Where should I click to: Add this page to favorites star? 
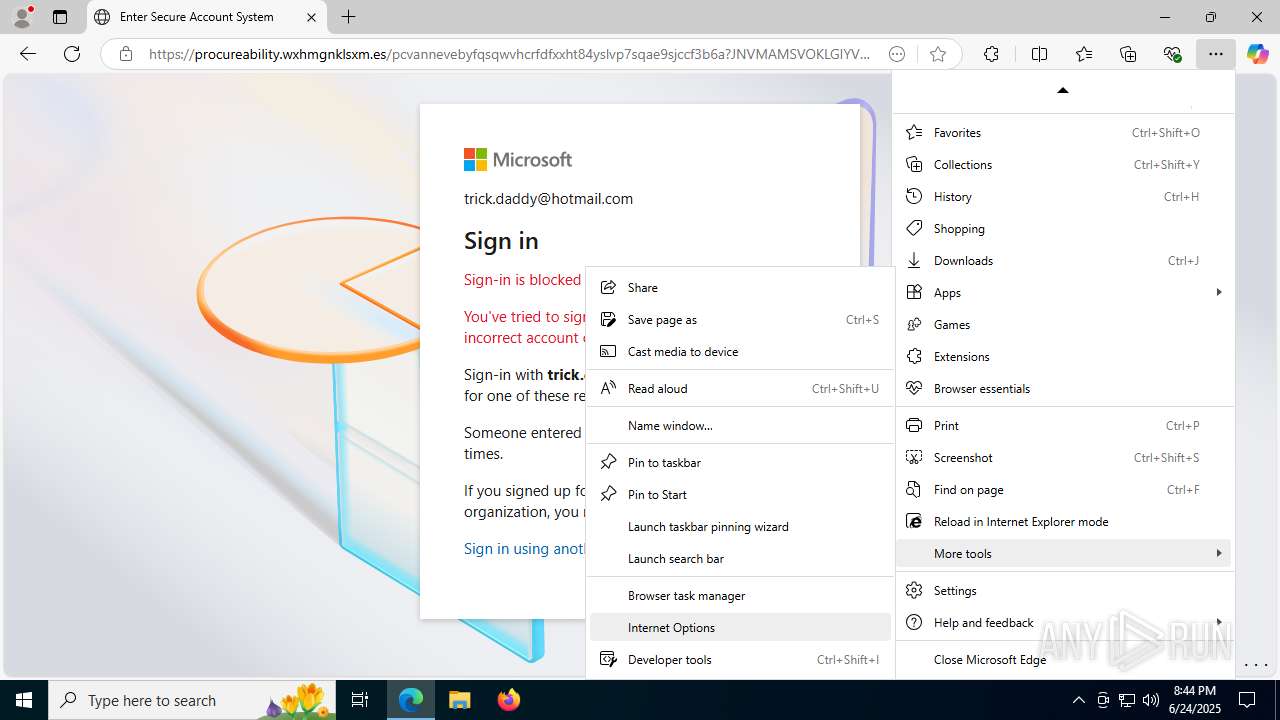pyautogui.click(x=937, y=54)
